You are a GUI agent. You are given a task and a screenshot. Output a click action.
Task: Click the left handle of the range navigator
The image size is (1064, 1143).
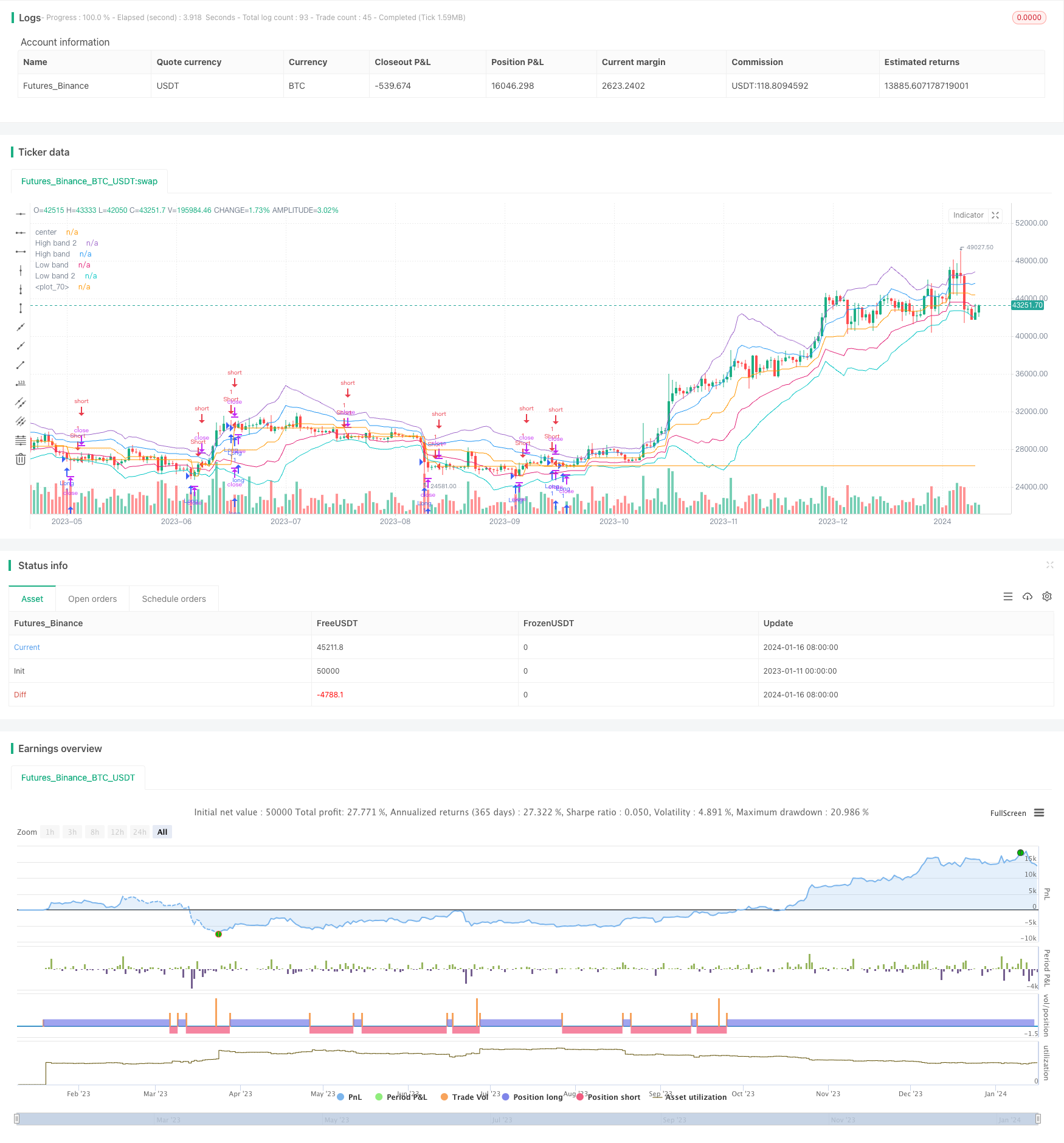[17, 1119]
